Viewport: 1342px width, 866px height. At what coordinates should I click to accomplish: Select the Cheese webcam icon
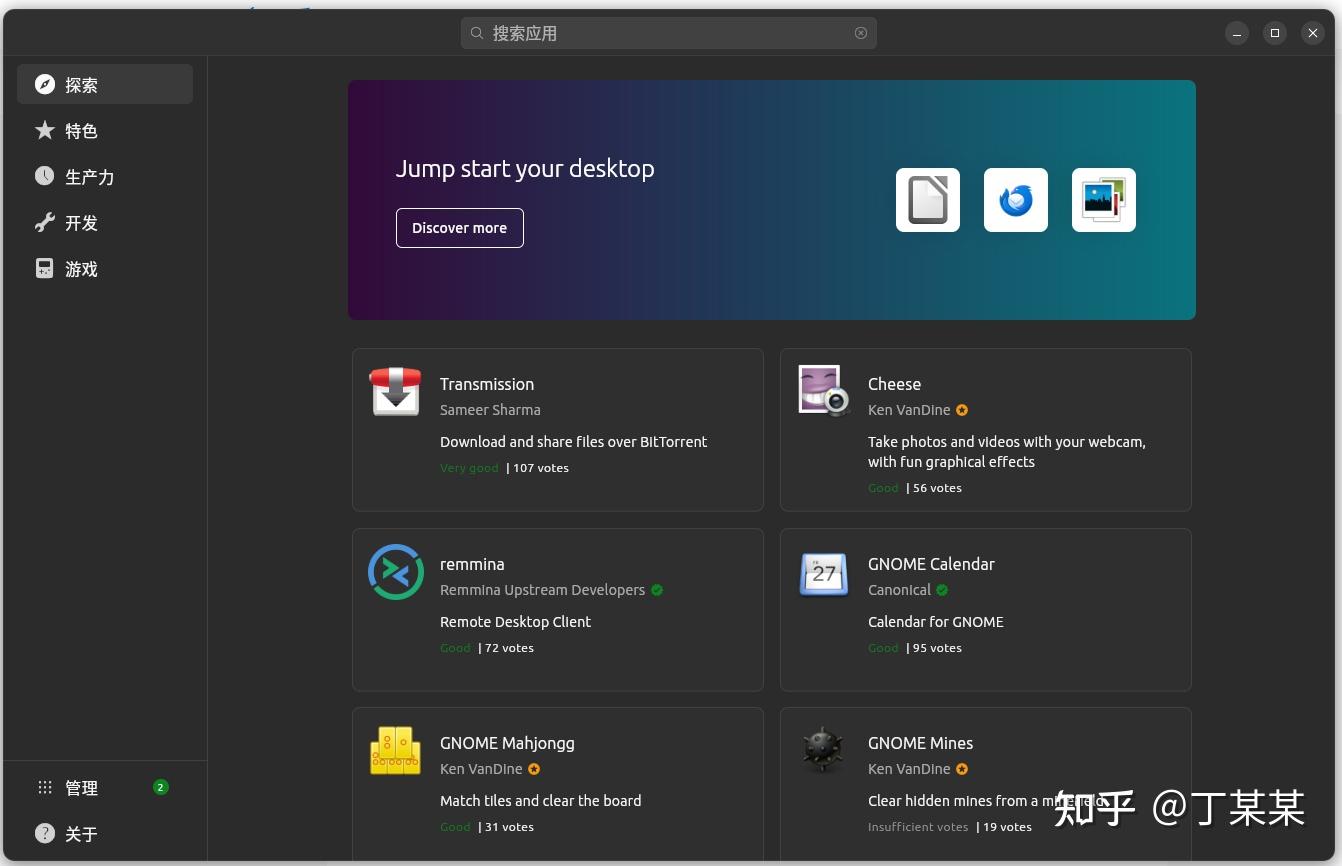coord(822,391)
